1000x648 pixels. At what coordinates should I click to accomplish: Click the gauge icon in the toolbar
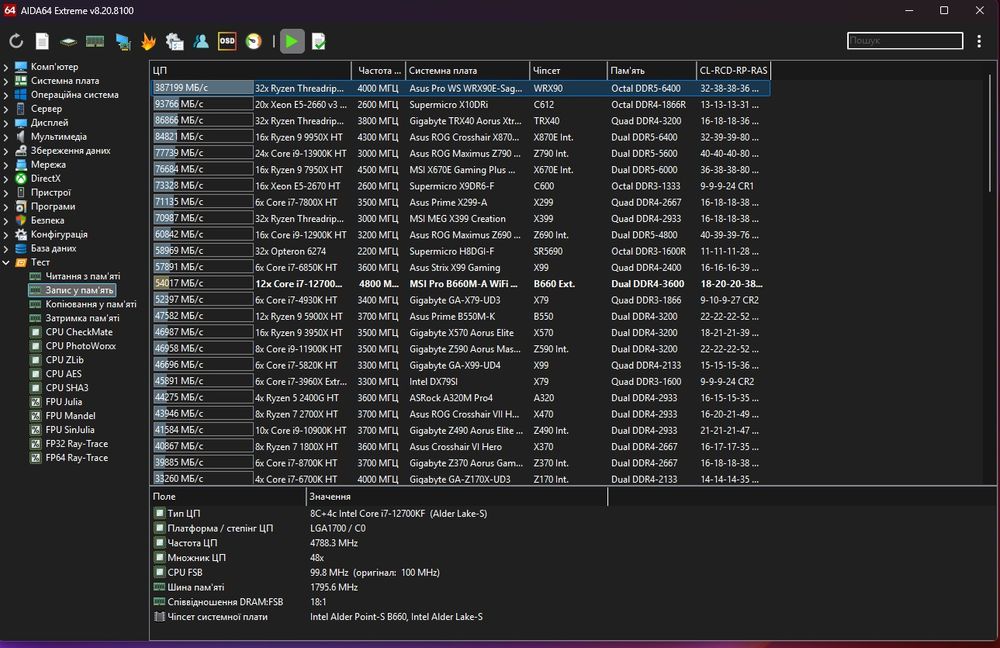pos(254,41)
